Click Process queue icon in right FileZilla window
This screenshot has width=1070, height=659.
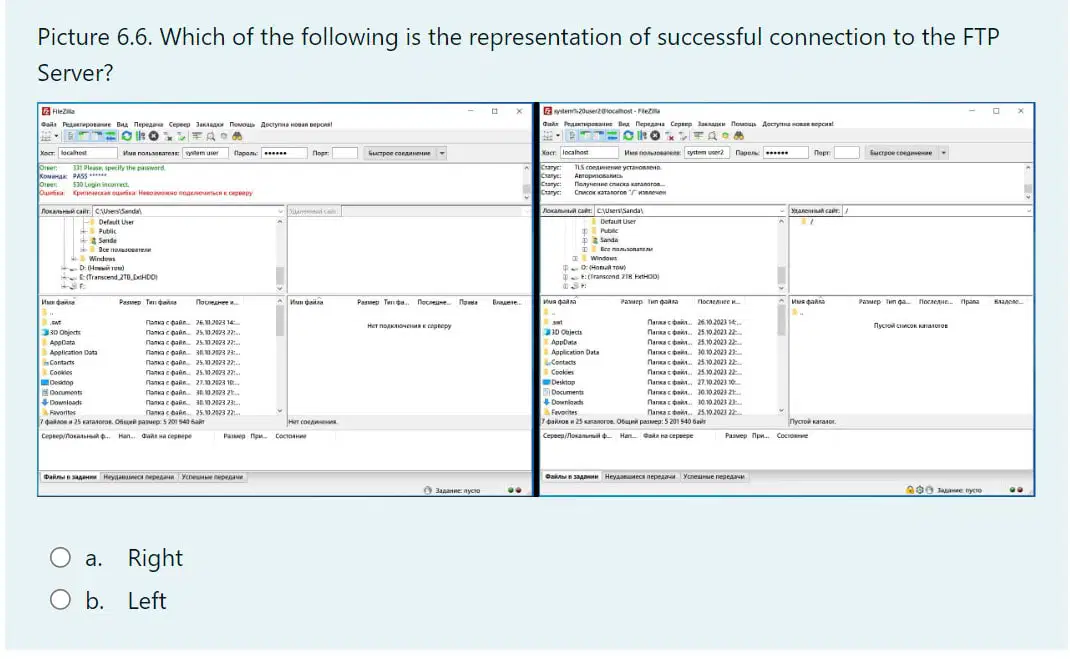point(641,136)
